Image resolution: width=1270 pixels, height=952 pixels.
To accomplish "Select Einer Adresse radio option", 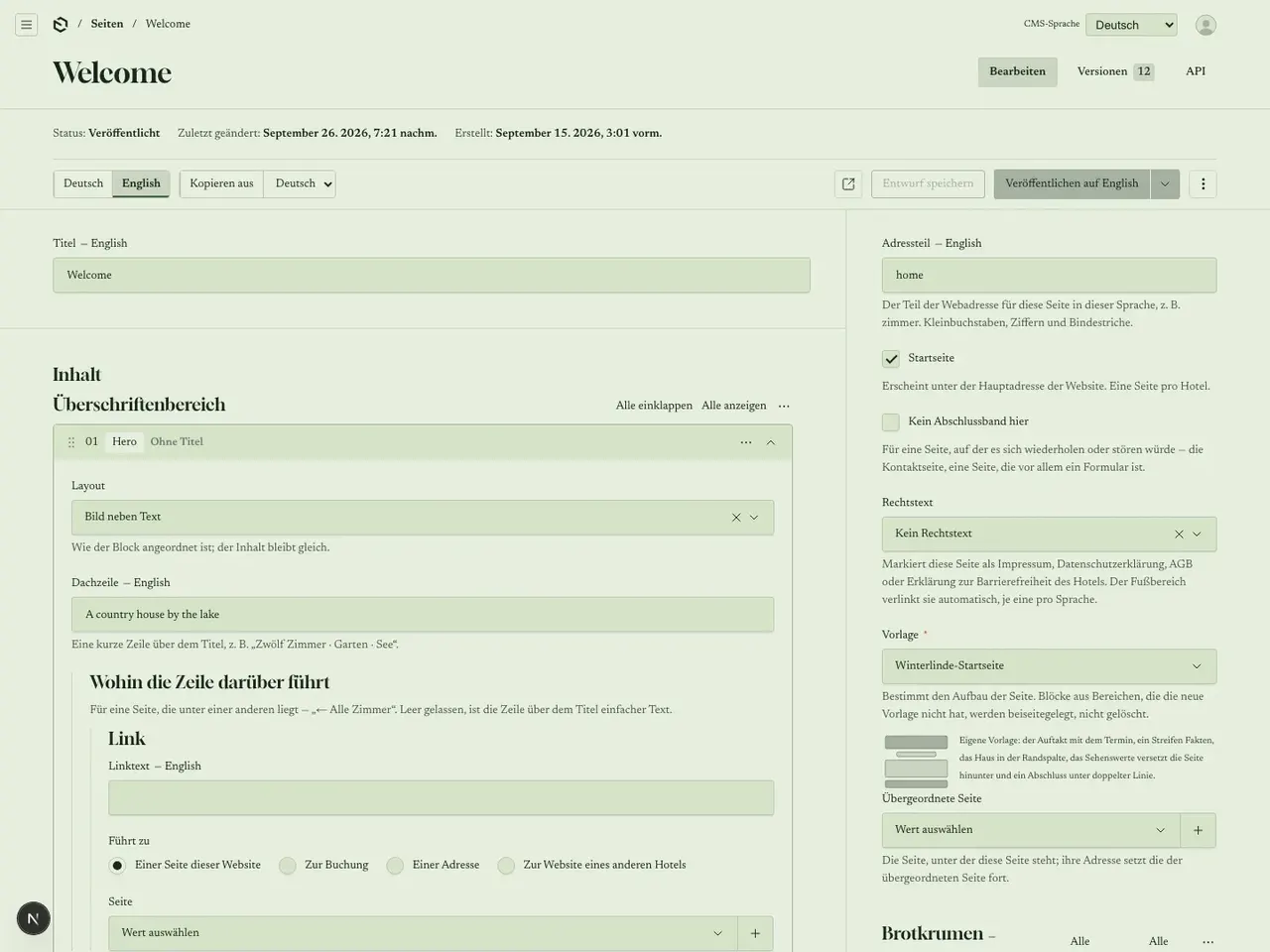I will (395, 866).
